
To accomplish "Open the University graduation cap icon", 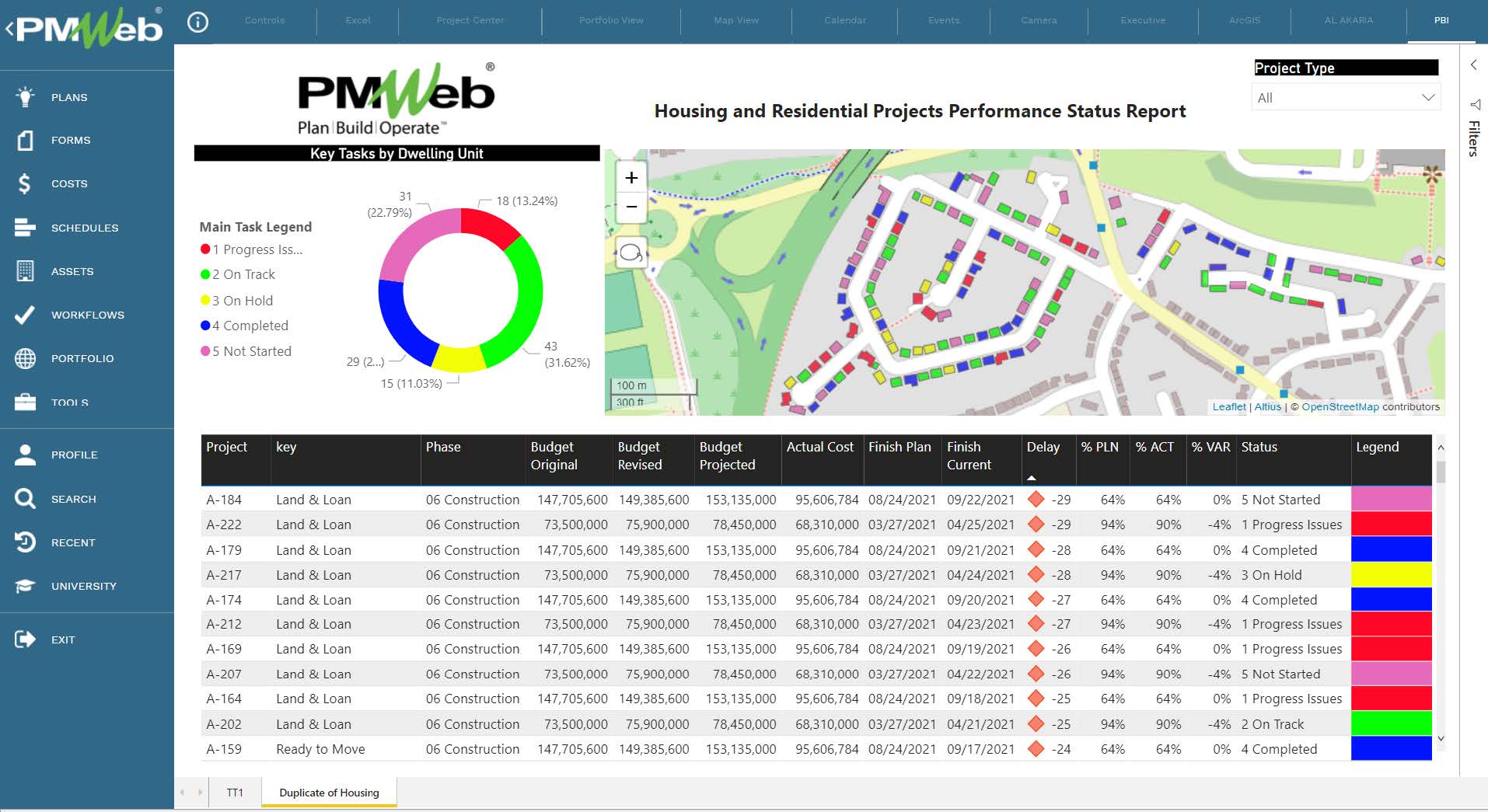I will [25, 586].
